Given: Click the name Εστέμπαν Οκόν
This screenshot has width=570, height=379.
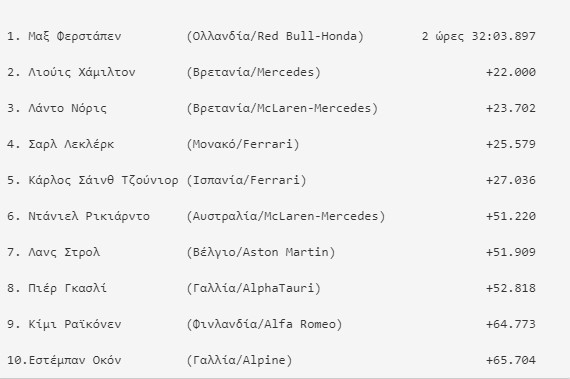Looking at the screenshot, I should [75, 360].
